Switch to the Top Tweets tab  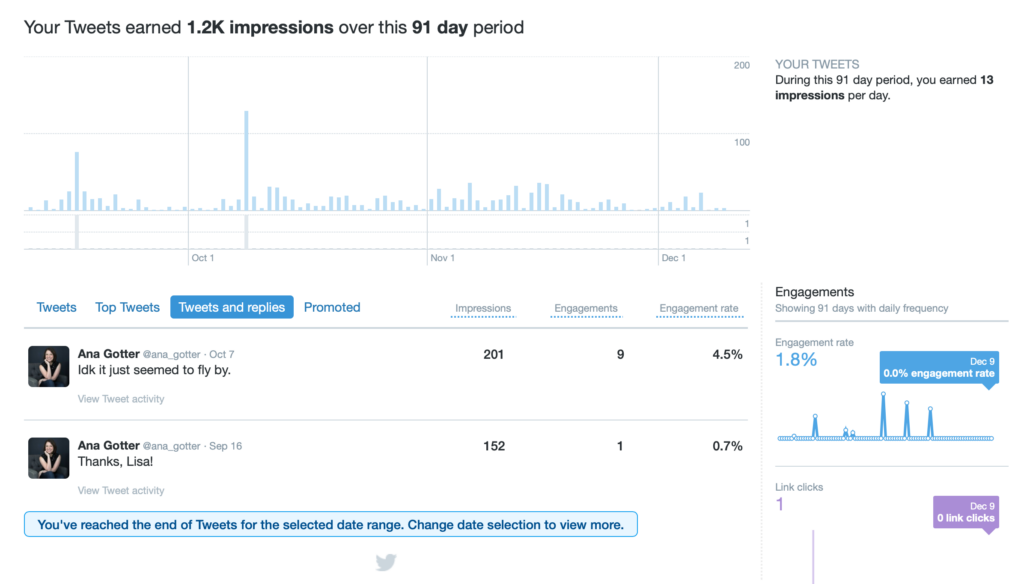(127, 307)
